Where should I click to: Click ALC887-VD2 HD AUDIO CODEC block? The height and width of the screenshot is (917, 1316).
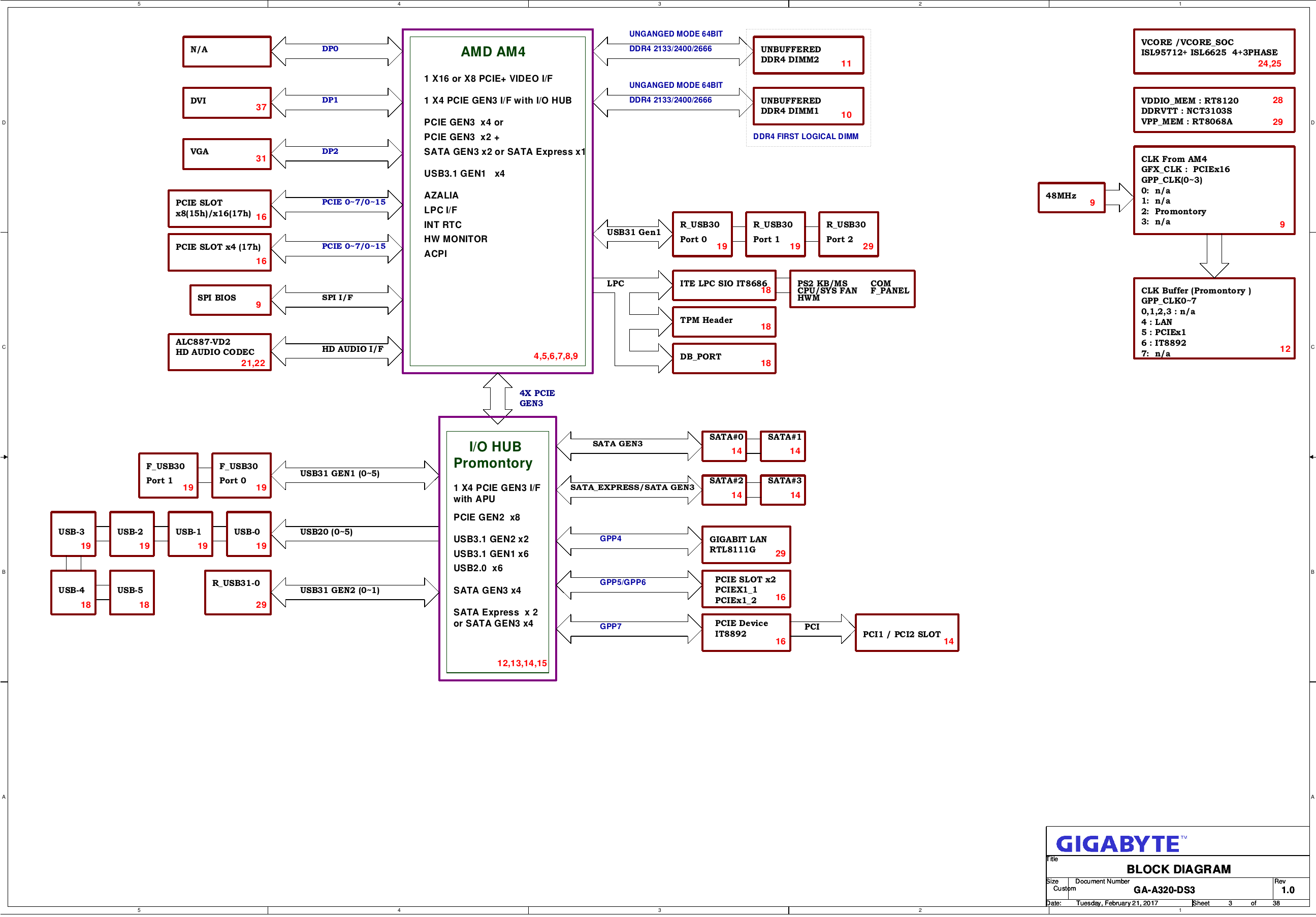click(x=219, y=352)
